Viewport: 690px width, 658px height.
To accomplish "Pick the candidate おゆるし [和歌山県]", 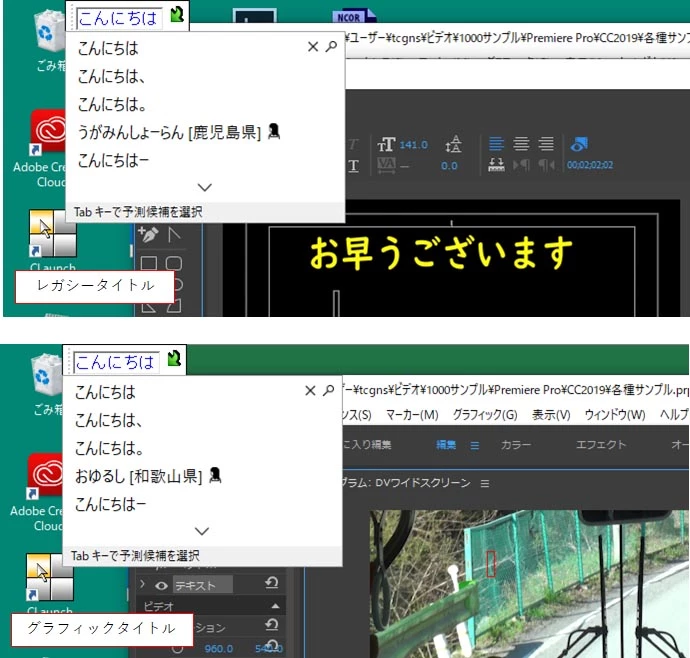I will click(148, 476).
